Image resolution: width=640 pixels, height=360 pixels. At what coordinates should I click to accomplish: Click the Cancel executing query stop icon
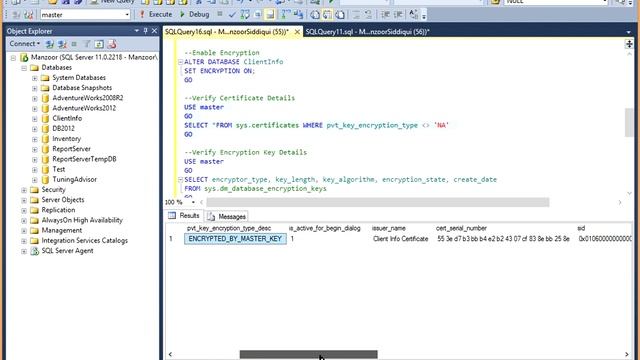[220, 14]
